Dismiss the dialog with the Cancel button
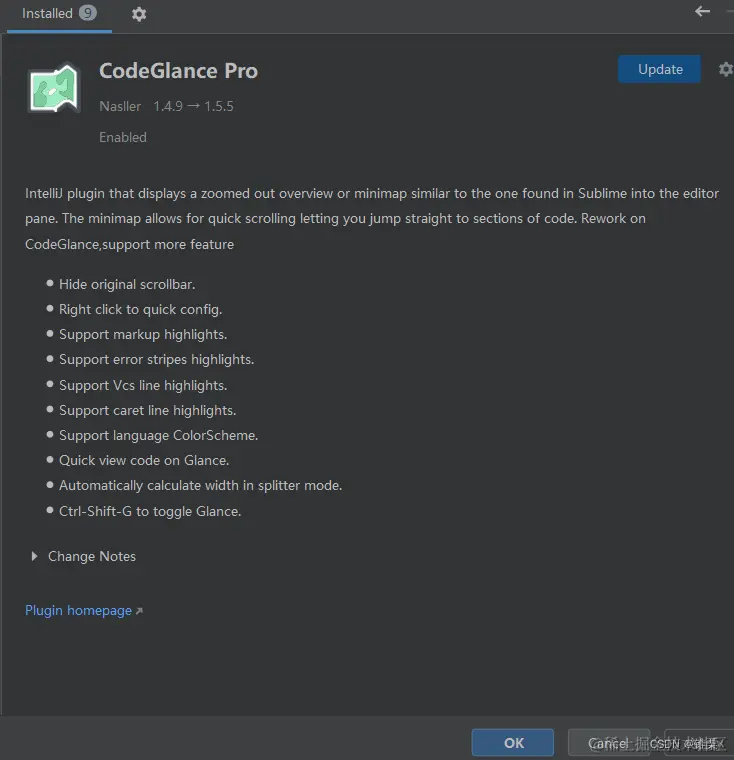Screen dimensions: 734x760 pyautogui.click(x=609, y=743)
